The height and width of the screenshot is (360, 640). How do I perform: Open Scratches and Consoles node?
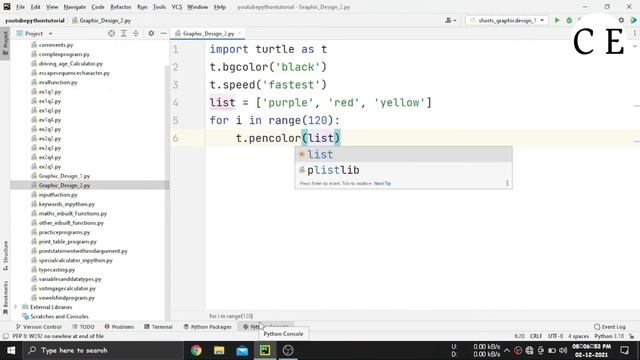(59, 316)
